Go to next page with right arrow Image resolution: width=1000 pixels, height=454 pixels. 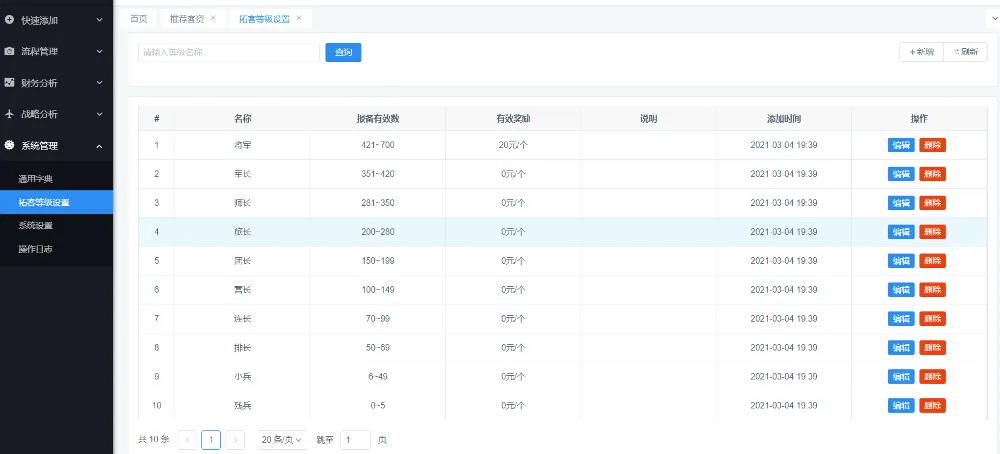pos(235,440)
